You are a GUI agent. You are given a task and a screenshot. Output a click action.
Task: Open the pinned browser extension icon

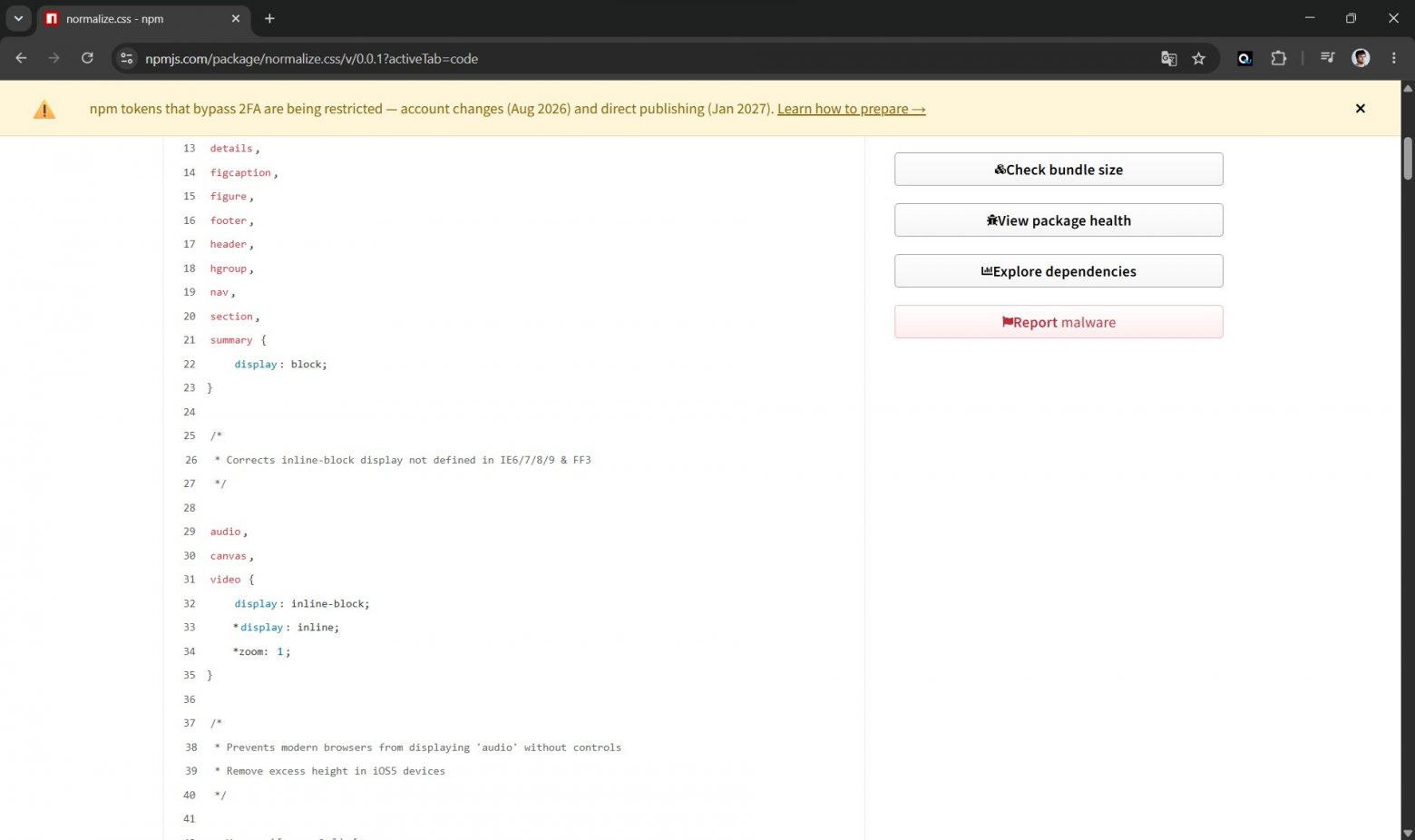click(1245, 58)
